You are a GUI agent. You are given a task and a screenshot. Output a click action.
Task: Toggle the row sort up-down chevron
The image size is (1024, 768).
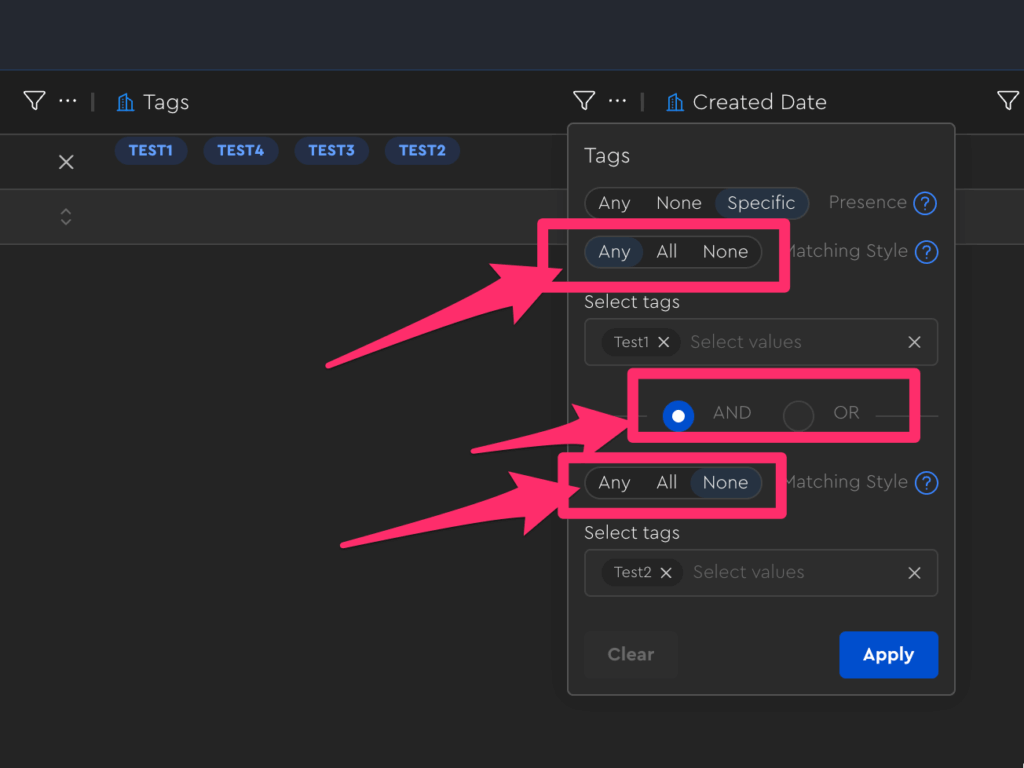click(66, 217)
